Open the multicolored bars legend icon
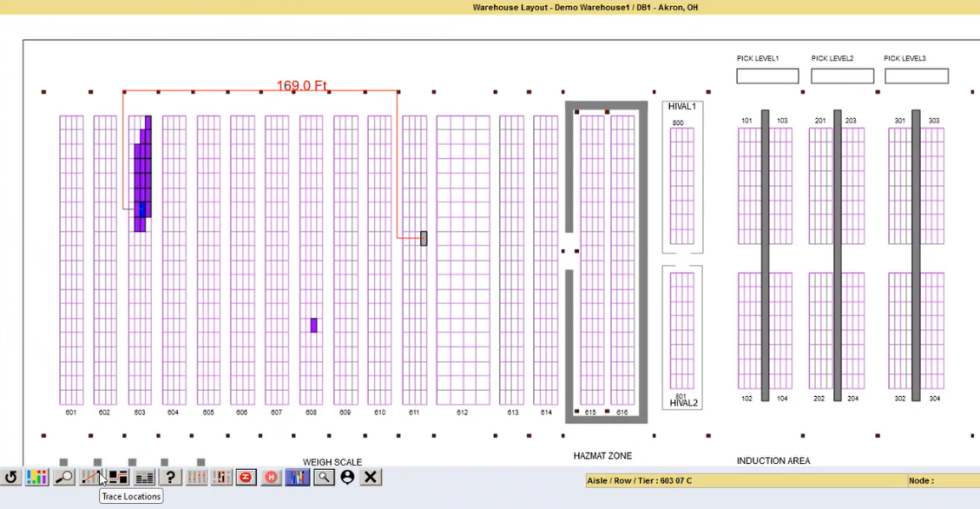Screen dimensions: 980x509 coord(37,477)
